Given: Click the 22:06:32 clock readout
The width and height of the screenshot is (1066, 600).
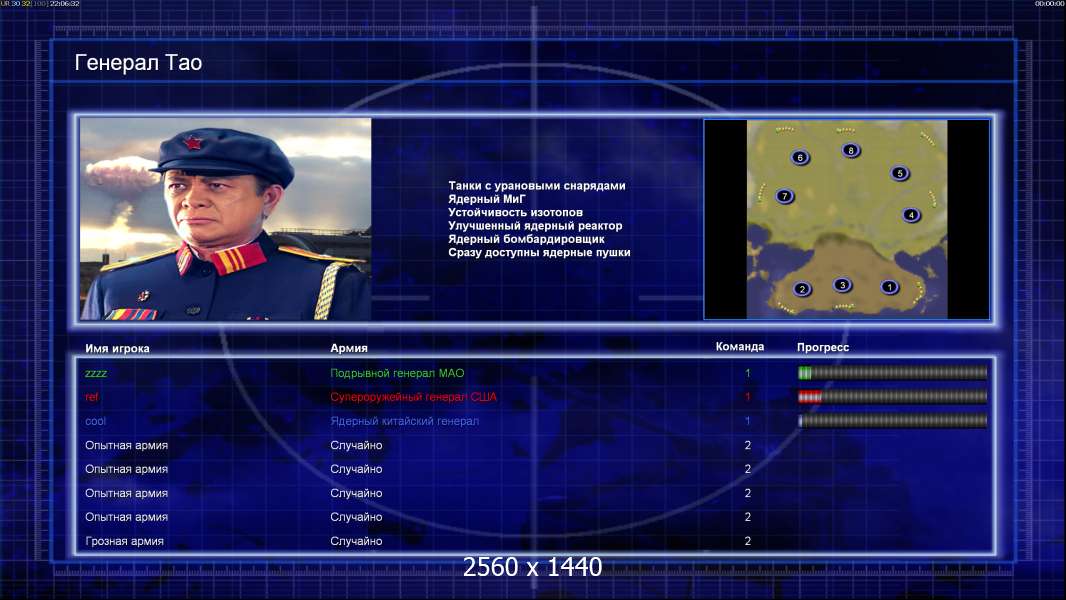Looking at the screenshot, I should click(x=65, y=3).
